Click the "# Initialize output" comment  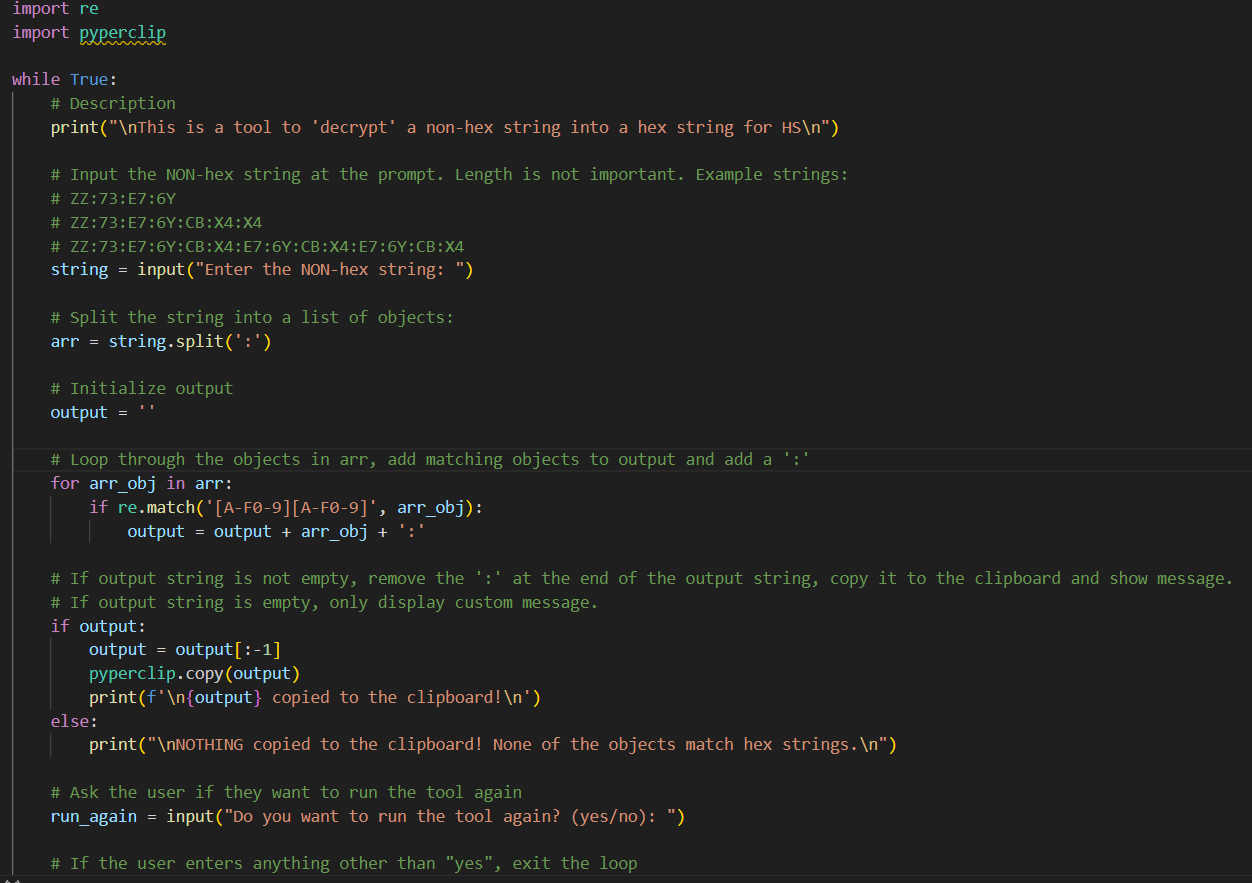[142, 388]
